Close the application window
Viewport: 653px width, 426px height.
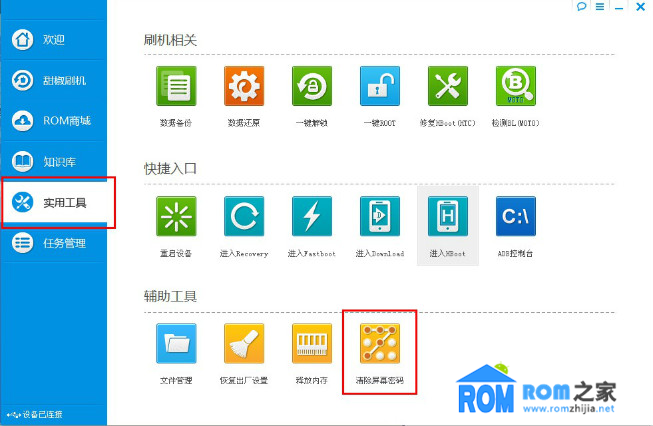coord(641,7)
